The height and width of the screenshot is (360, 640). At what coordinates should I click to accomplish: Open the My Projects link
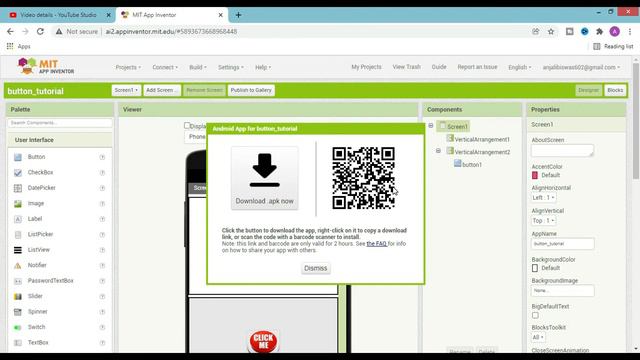pyautogui.click(x=366, y=67)
